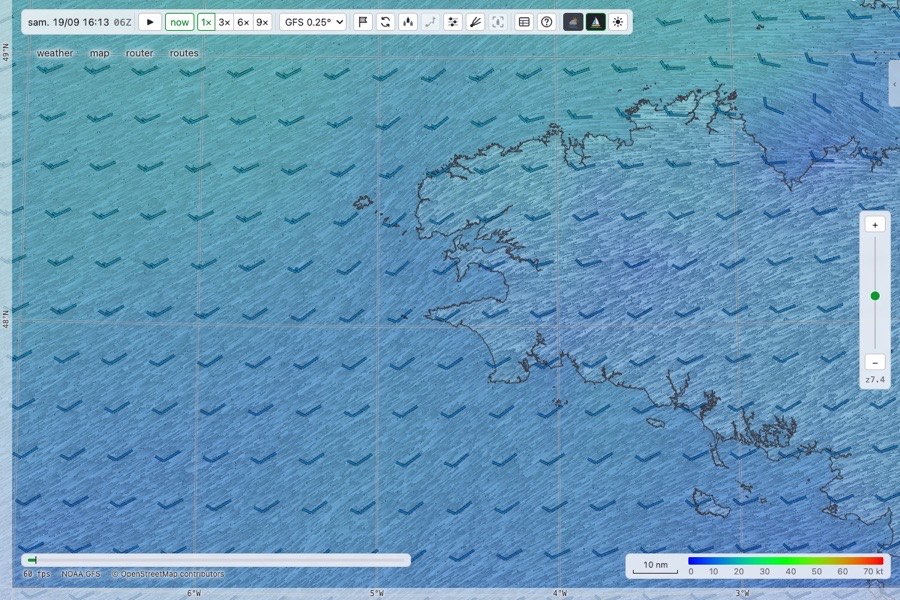This screenshot has width=900, height=600.
Task: Zoom out with the minus button
Action: (x=875, y=362)
